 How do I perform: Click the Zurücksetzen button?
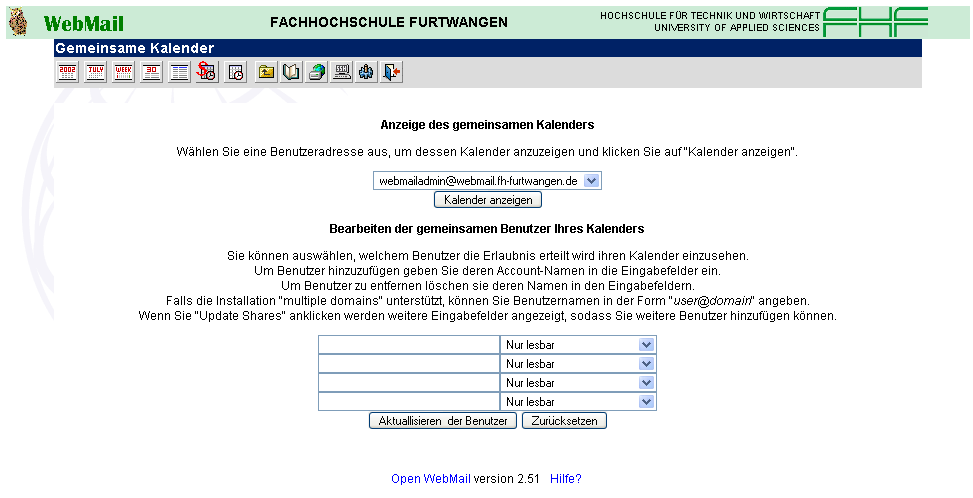[564, 420]
